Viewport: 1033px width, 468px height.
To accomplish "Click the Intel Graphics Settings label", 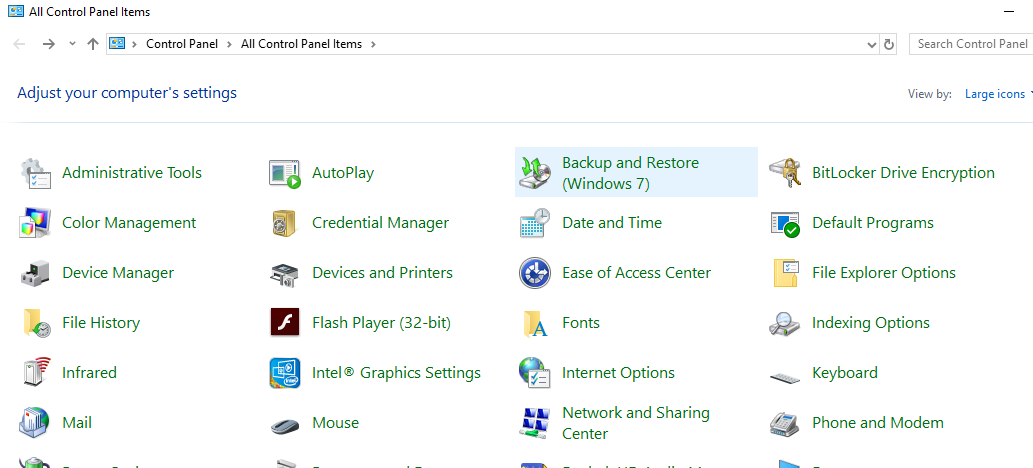I will tap(397, 372).
